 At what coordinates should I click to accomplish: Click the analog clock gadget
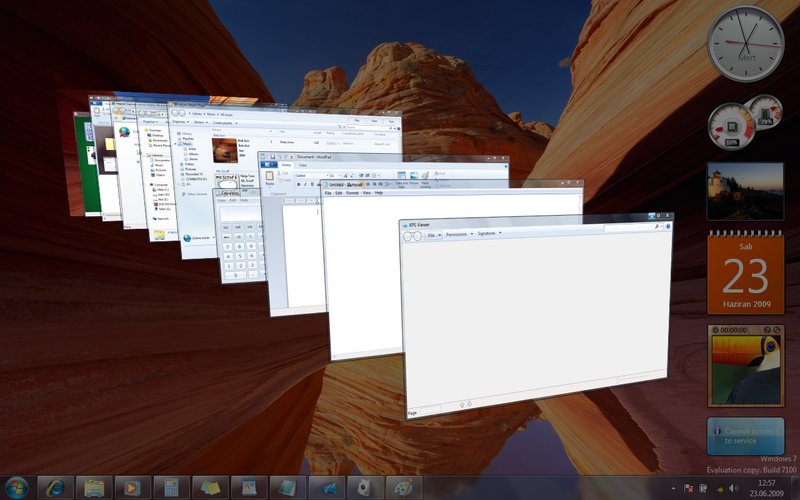point(745,44)
